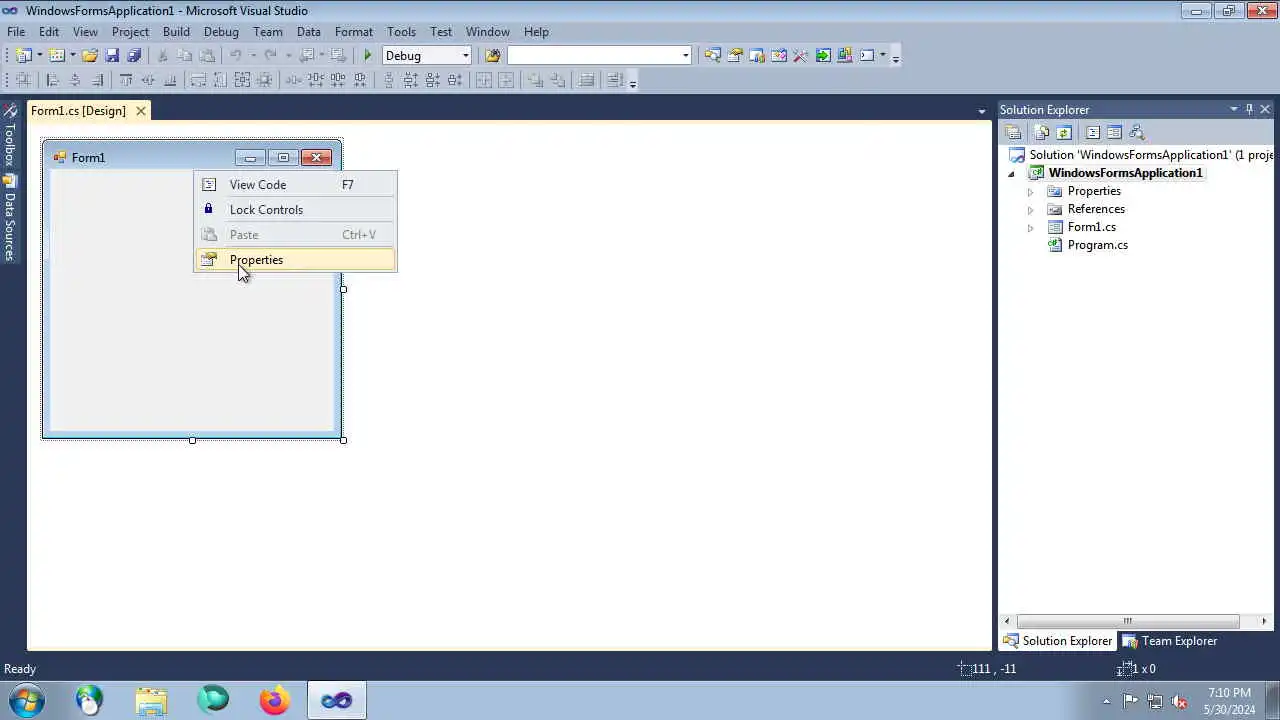Viewport: 1280px width, 720px height.
Task: Click the Align Lefts layout icon
Action: point(53,81)
